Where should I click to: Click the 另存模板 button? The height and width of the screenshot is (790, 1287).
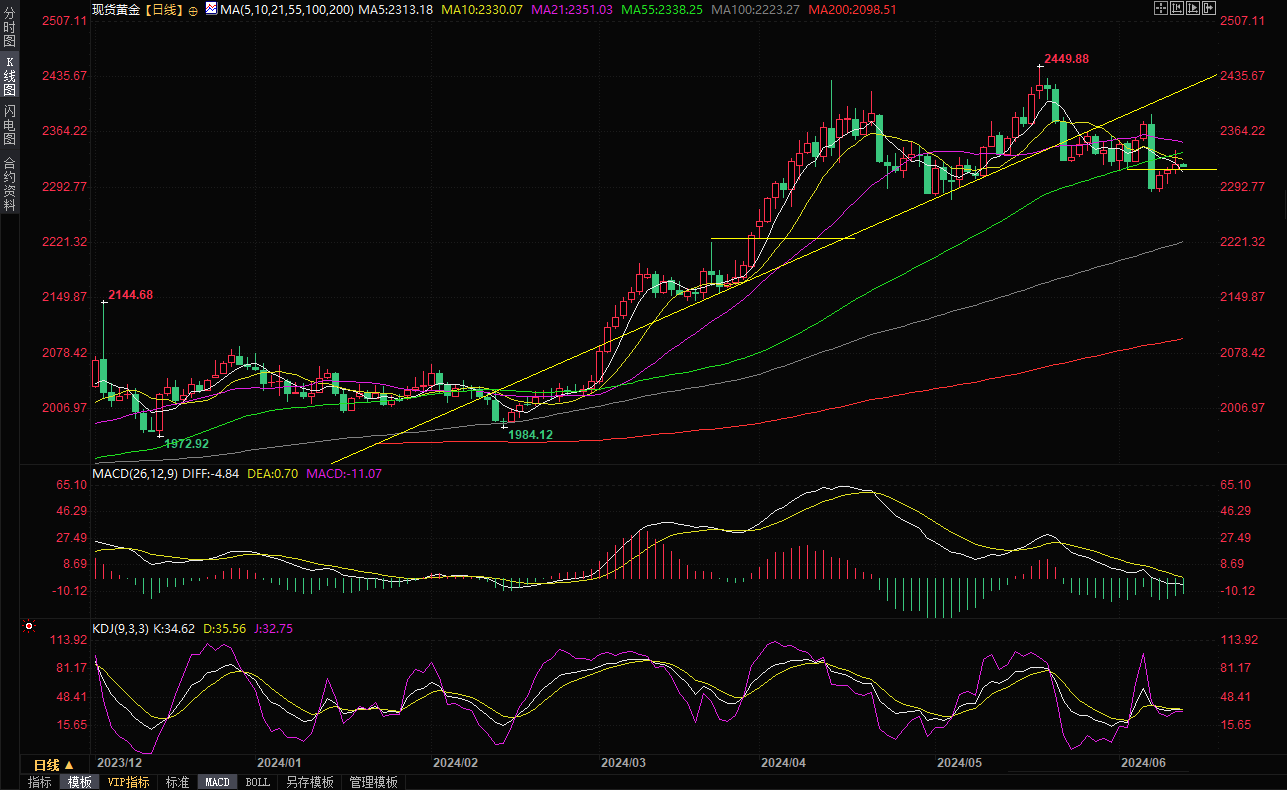coord(309,782)
